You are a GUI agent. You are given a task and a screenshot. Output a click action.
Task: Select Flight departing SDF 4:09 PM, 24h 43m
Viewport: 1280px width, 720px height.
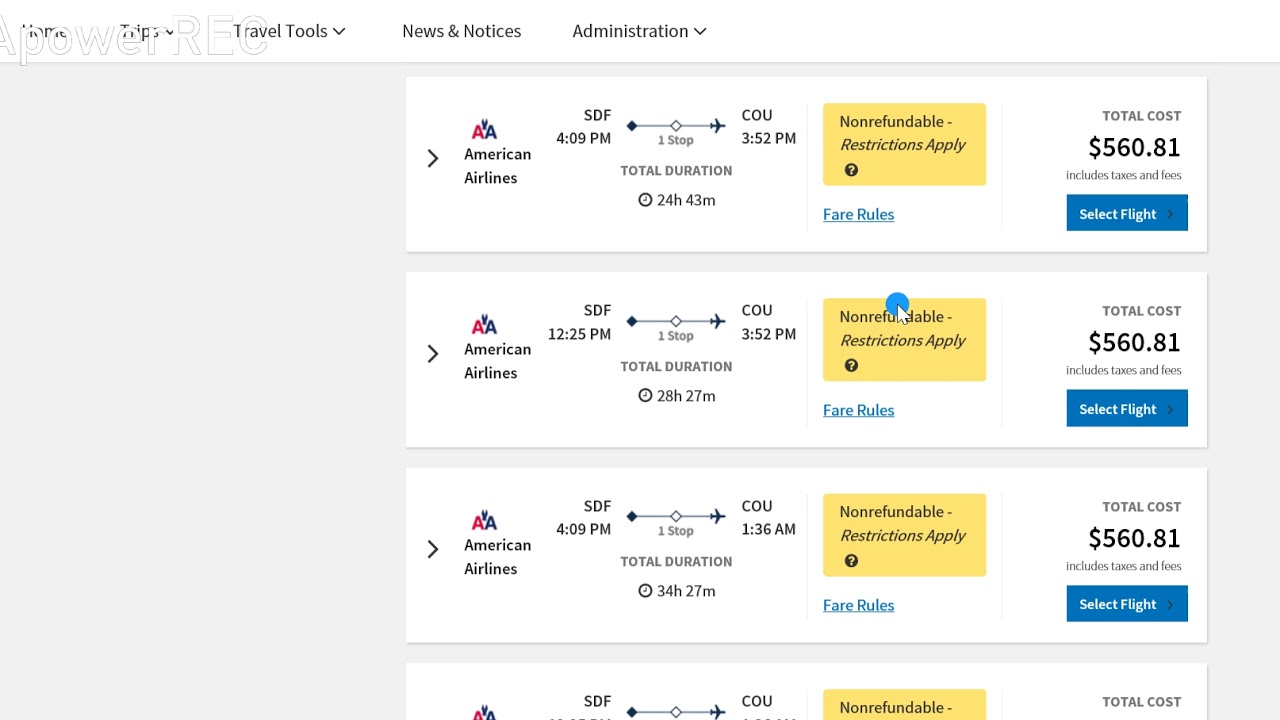click(x=1126, y=213)
